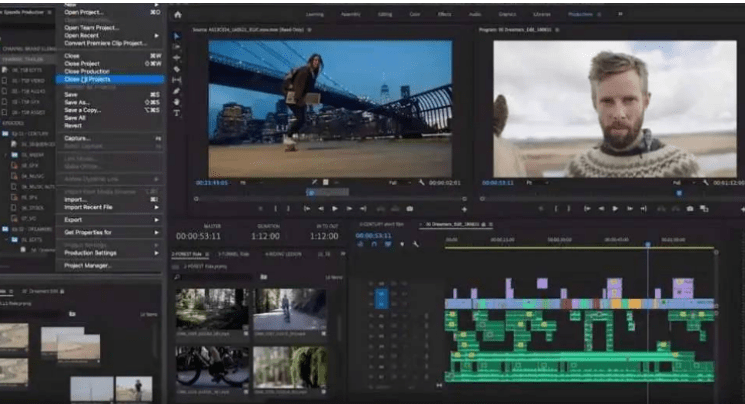The image size is (745, 404).
Task: Open Program monitor zoom Fit dropdown
Action: [535, 183]
